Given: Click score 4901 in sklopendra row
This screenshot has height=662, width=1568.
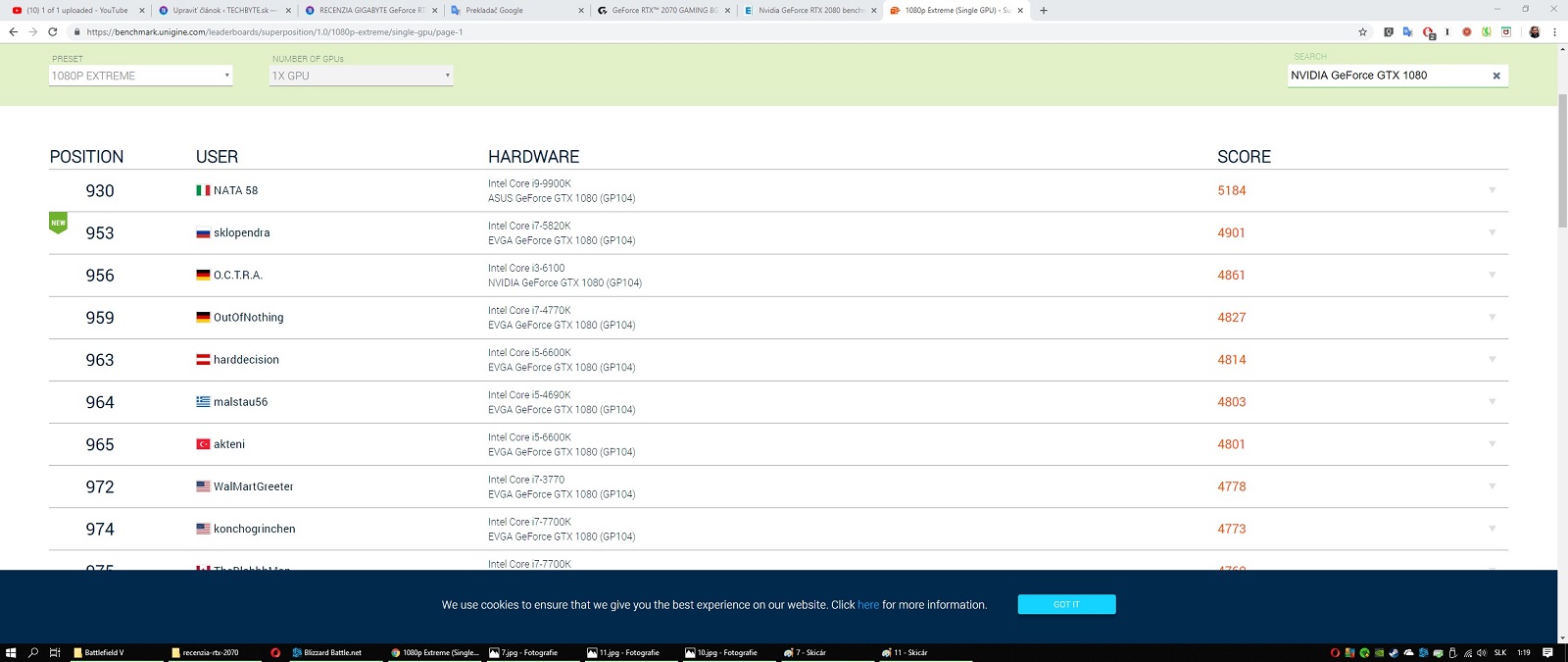Looking at the screenshot, I should 1231,233.
